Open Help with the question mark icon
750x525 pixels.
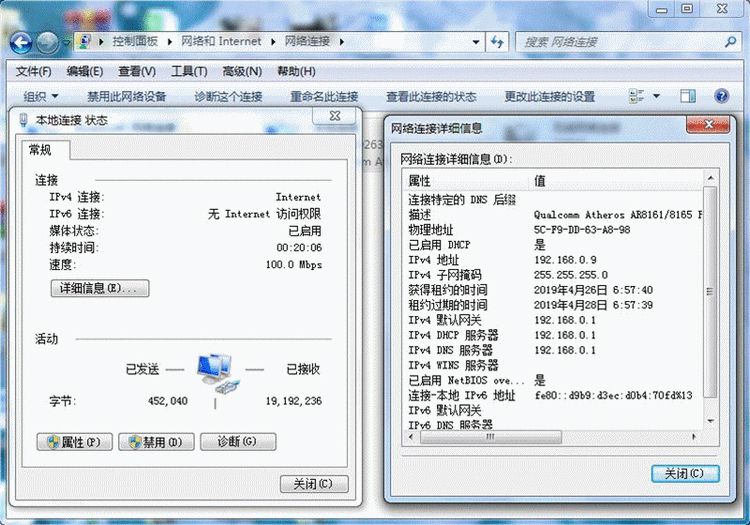721,96
